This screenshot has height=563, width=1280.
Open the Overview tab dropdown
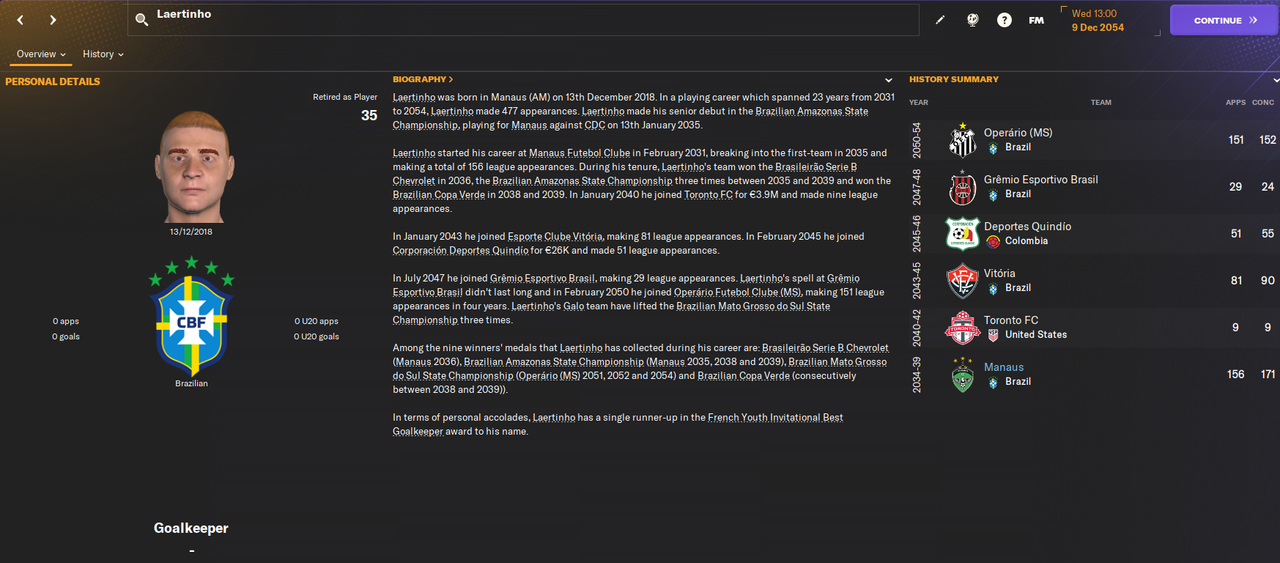pos(41,54)
